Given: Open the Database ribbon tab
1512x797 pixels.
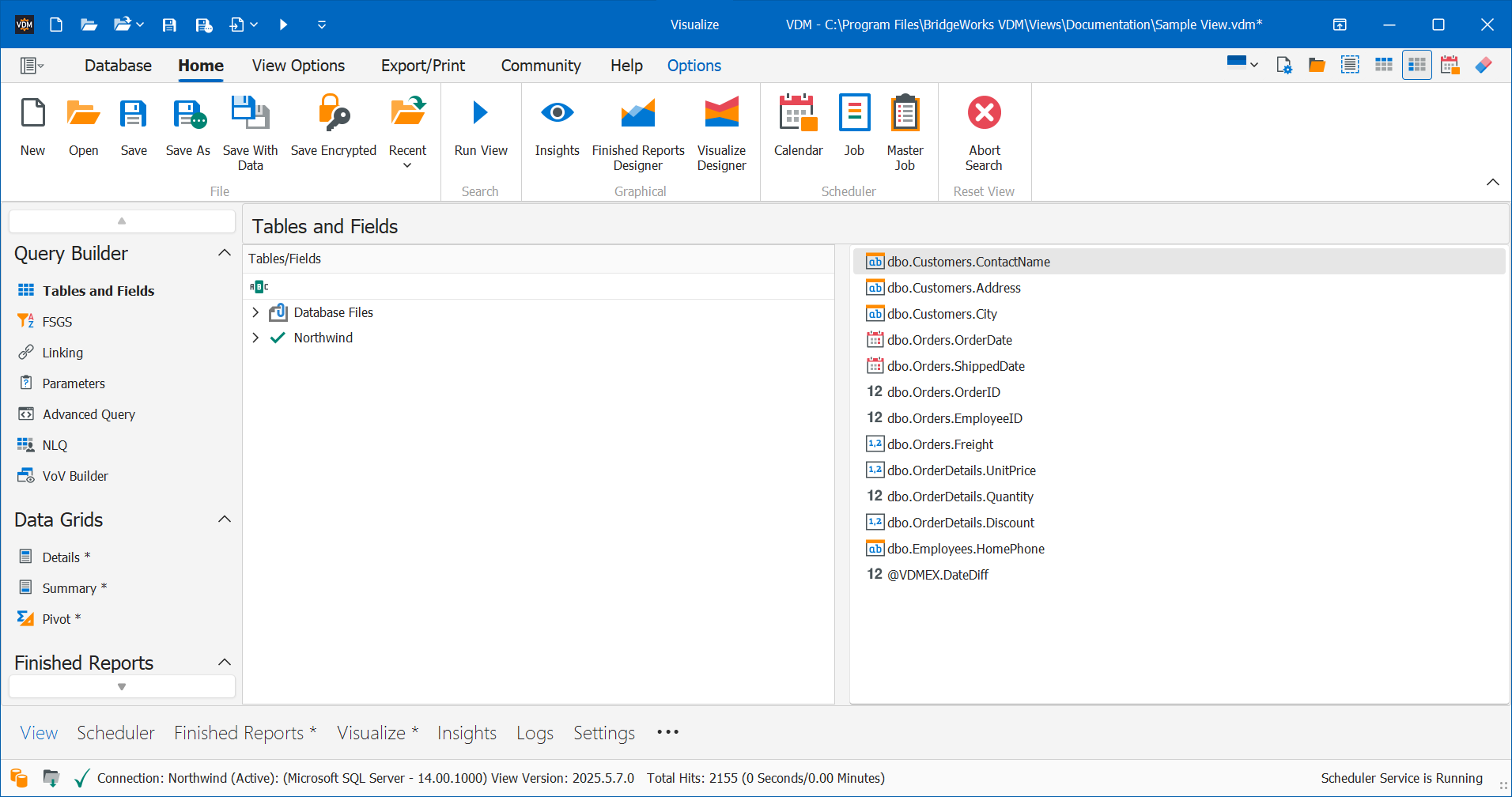Looking at the screenshot, I should pyautogui.click(x=118, y=66).
